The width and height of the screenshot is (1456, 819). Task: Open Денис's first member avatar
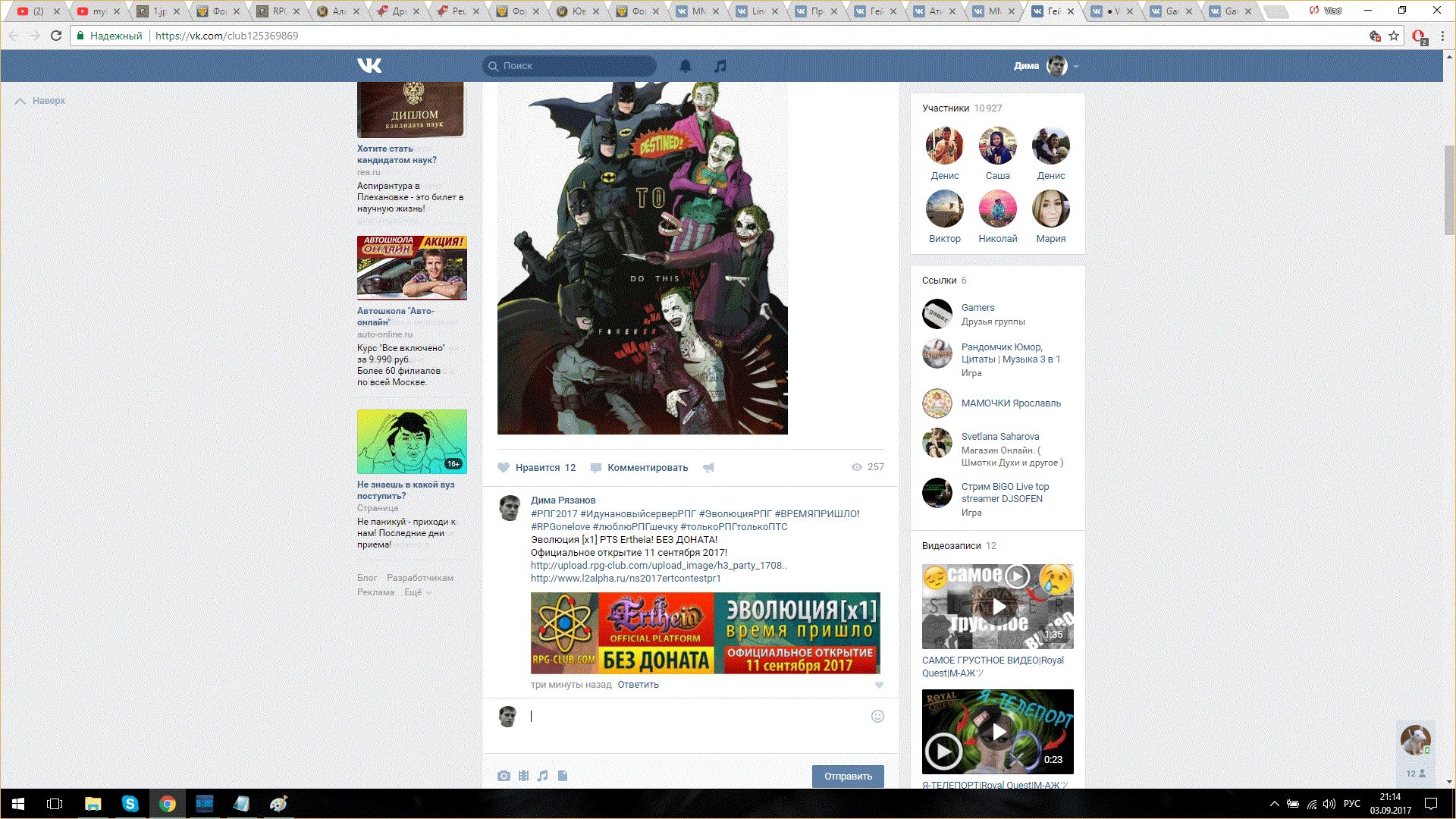tap(945, 146)
